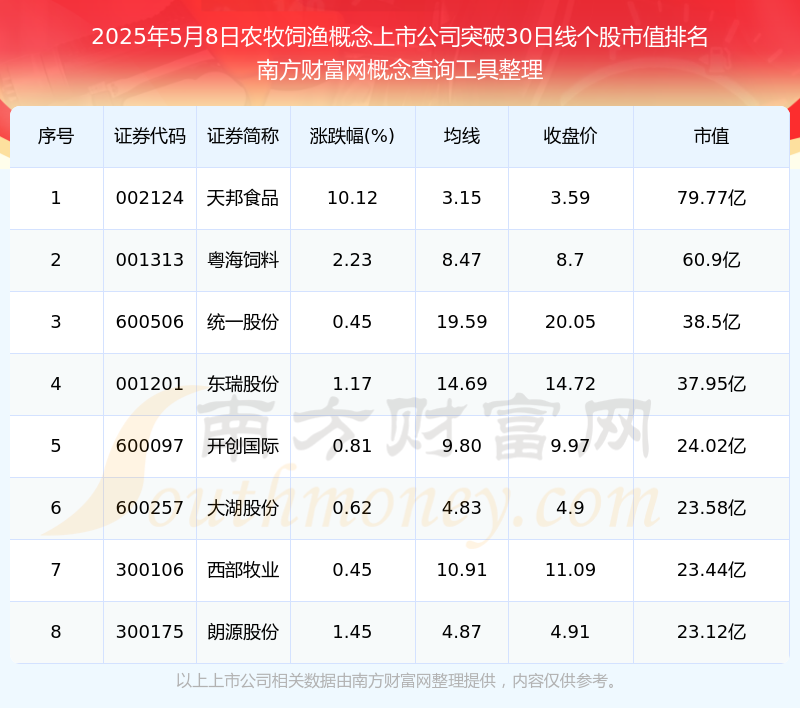Select stock code 001313
800x708 pixels.
coord(149,260)
